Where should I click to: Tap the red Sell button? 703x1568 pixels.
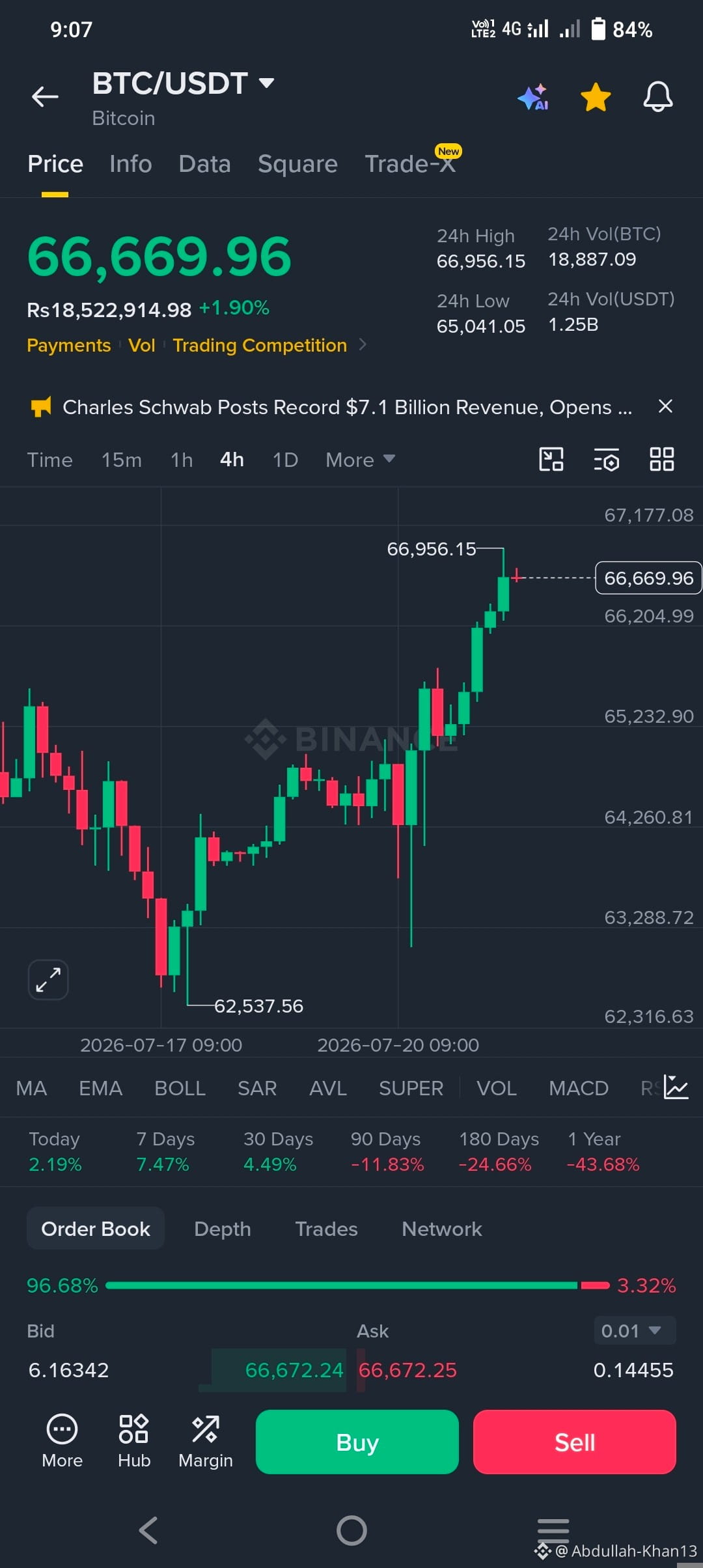[575, 1442]
